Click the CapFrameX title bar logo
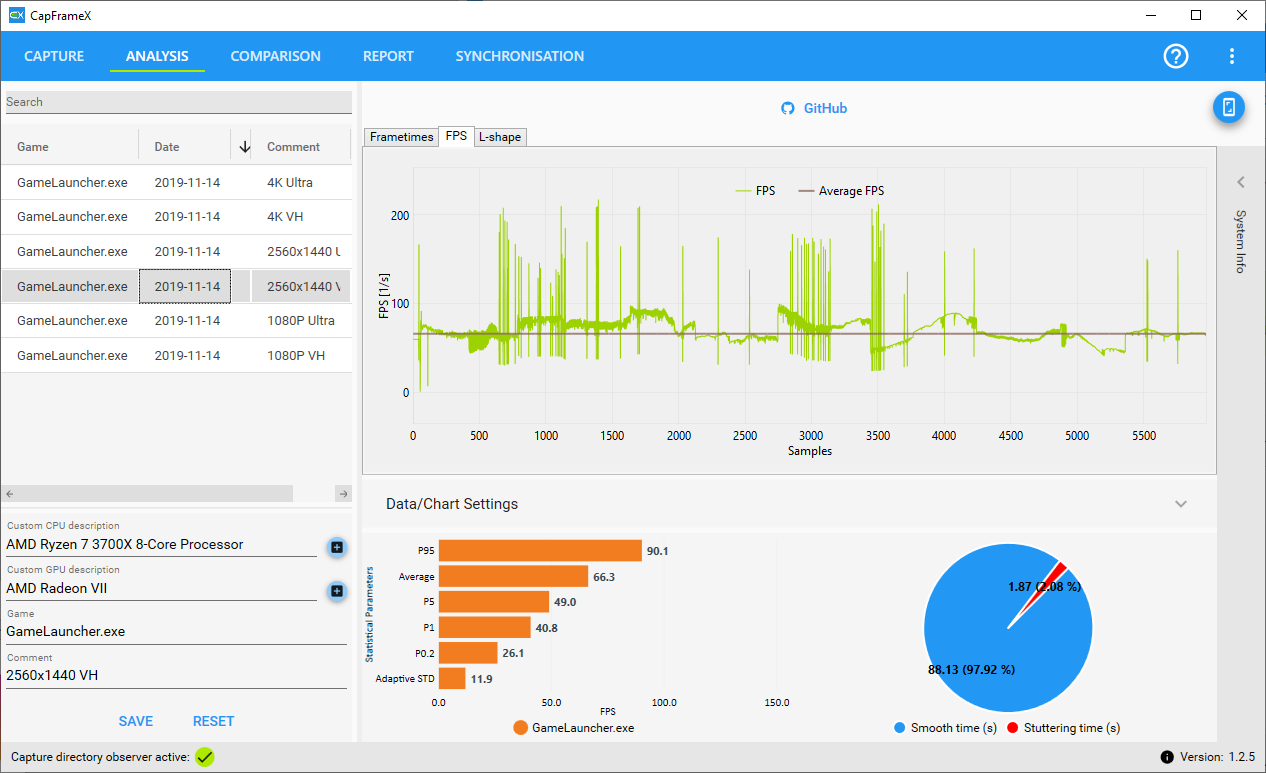Viewport: 1266px width, 773px height. [16, 15]
